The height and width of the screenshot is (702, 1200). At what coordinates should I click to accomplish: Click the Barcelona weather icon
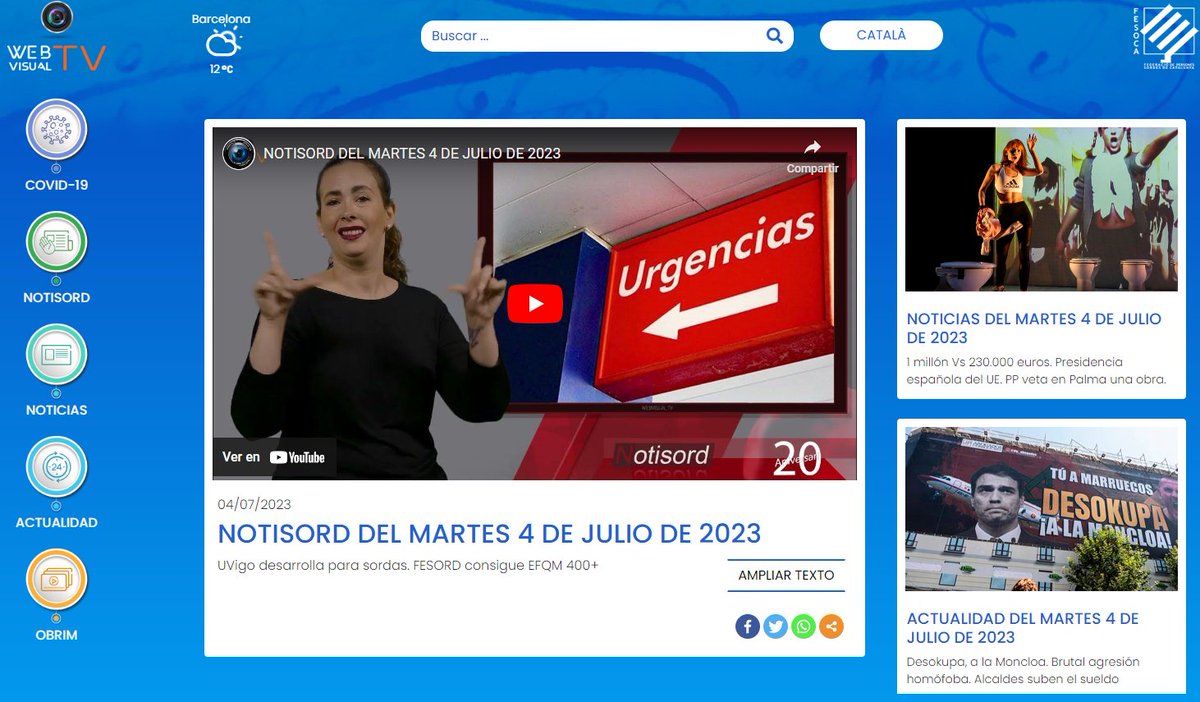[x=222, y=43]
